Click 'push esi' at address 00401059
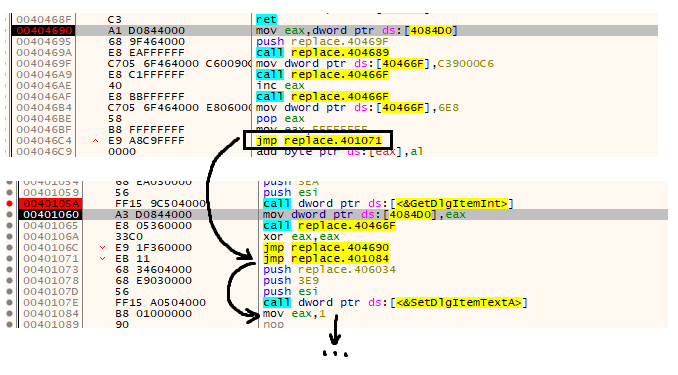 coord(291,192)
